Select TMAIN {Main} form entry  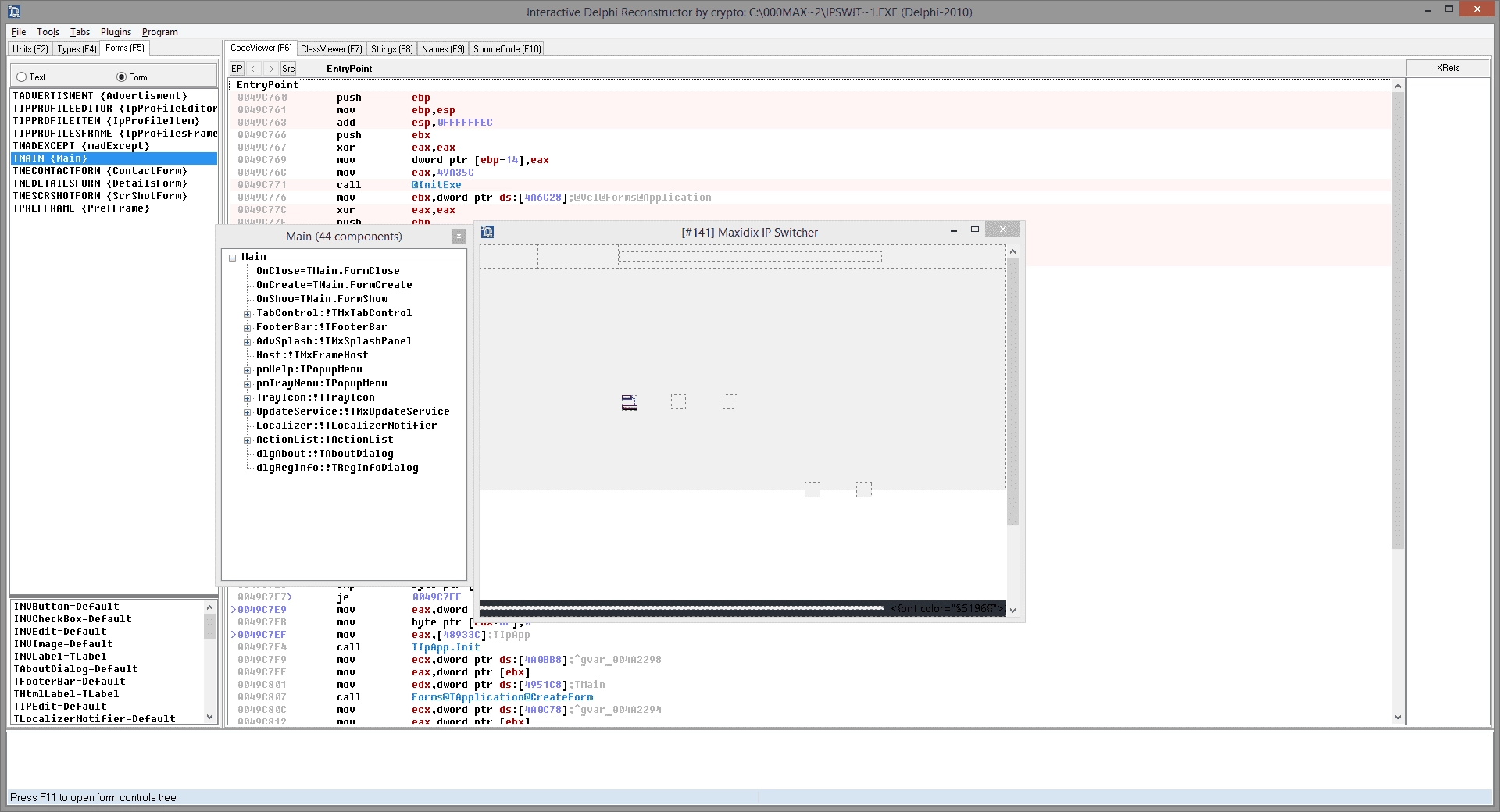[x=114, y=158]
